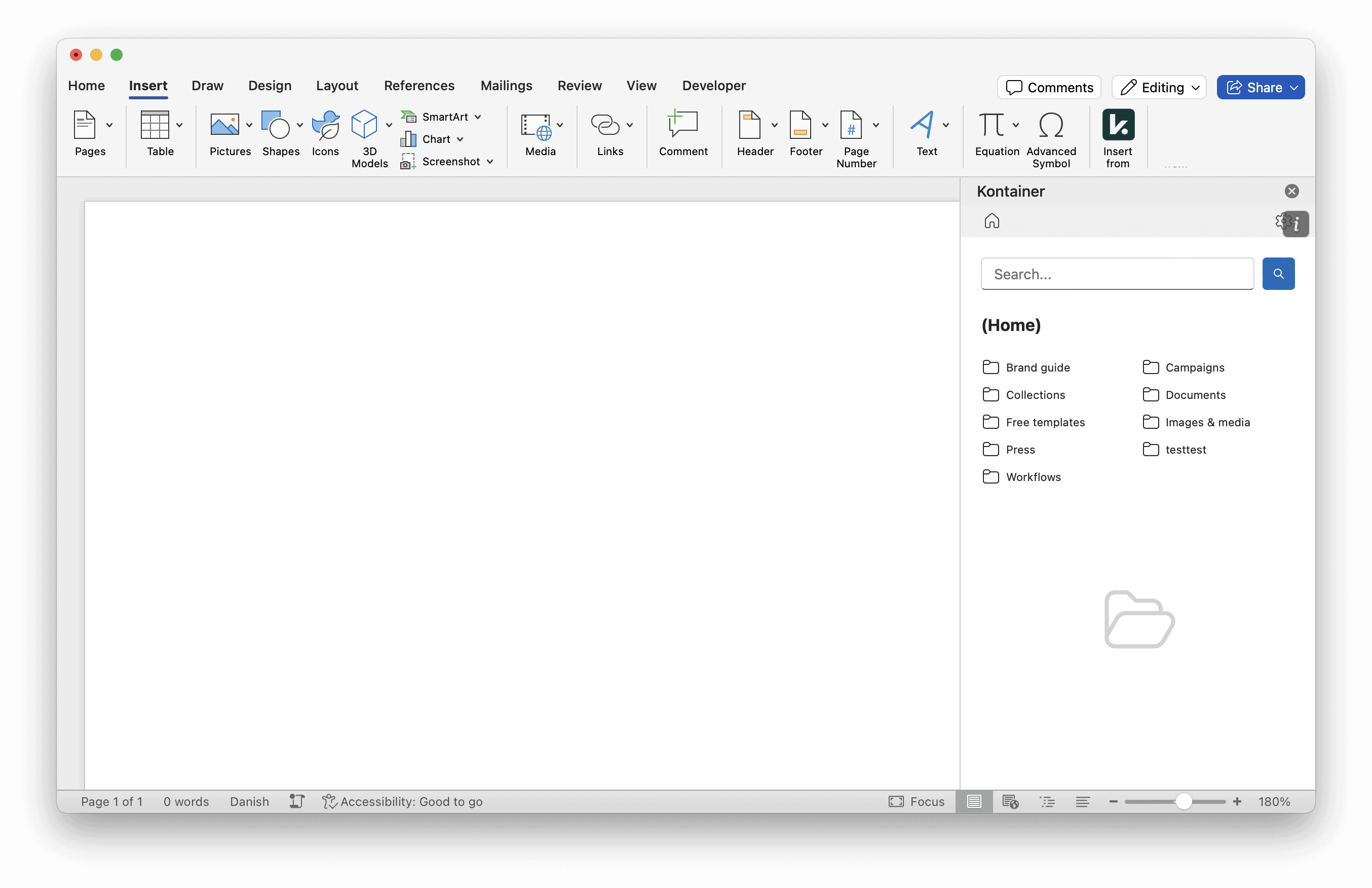Select the Insert tab in ribbon
Image resolution: width=1372 pixels, height=888 pixels.
coord(148,85)
